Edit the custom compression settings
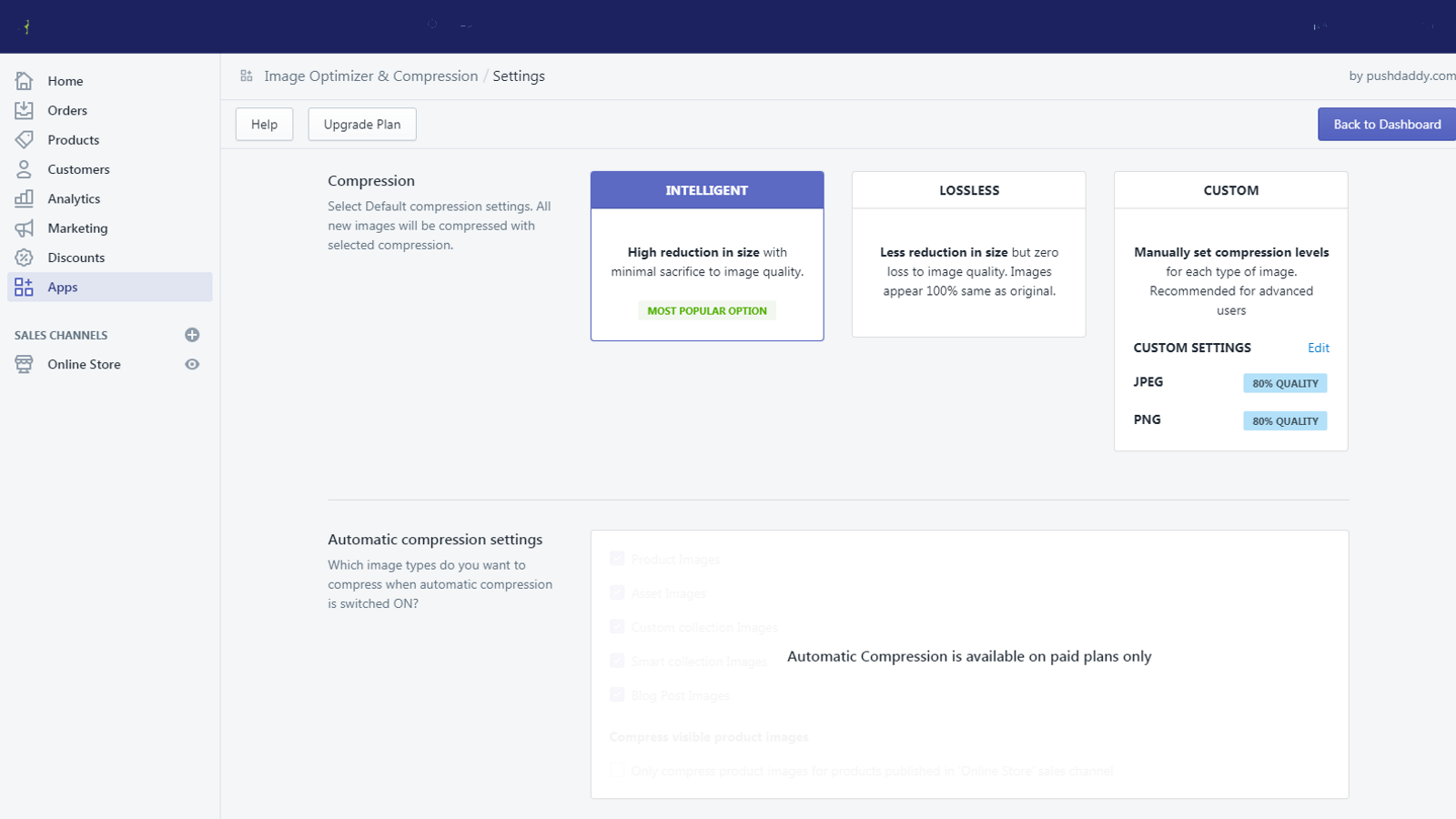 (1319, 348)
